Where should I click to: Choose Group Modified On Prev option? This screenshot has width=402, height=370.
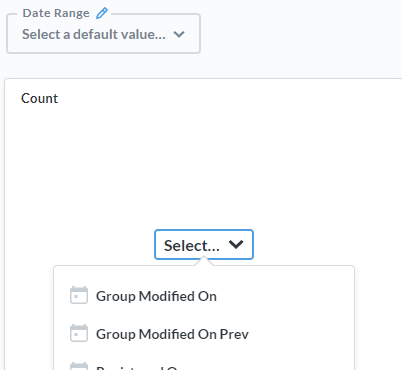(204, 334)
